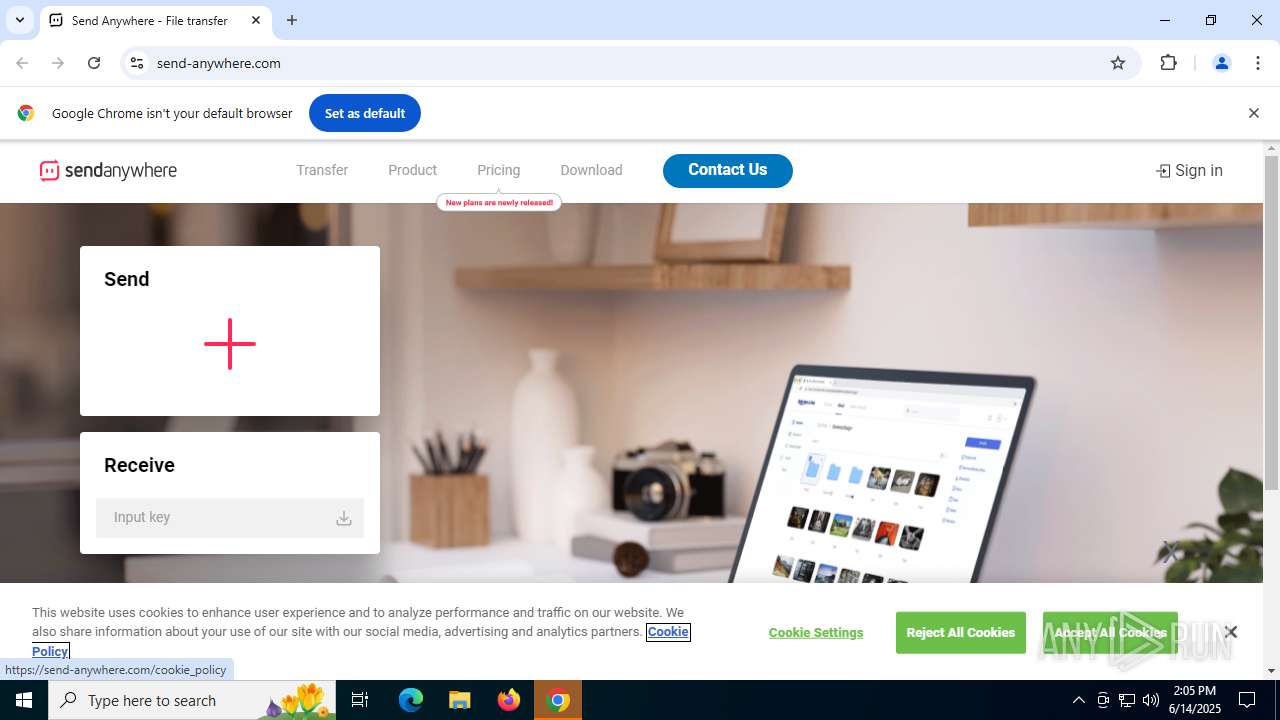Open Task View on the taskbar
1280x720 pixels.
pos(360,700)
